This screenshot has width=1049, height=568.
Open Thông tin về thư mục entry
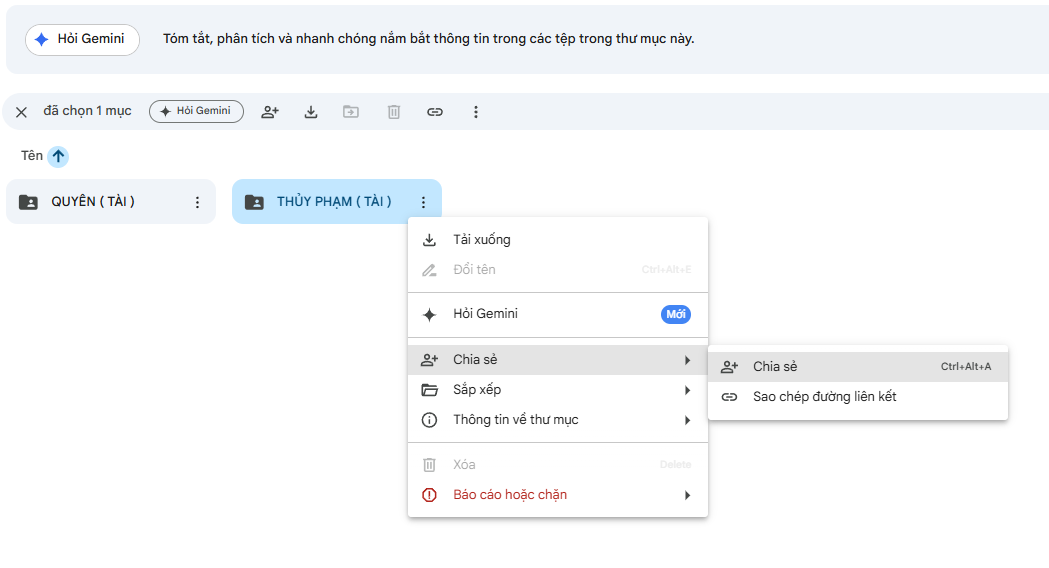tap(558, 420)
